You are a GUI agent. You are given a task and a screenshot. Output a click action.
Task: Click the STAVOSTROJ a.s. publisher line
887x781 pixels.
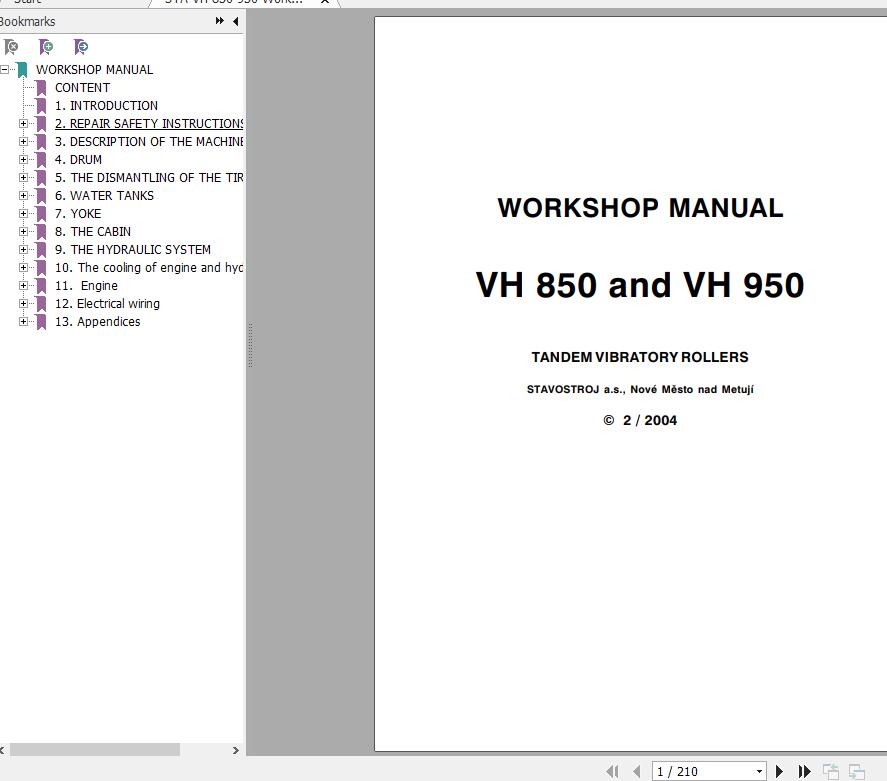click(x=640, y=389)
